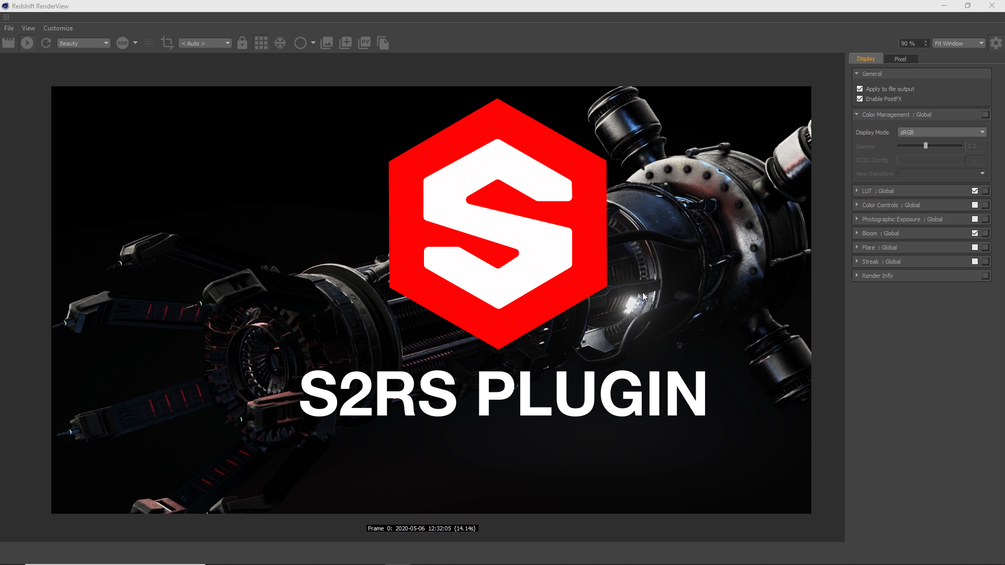Viewport: 1005px width, 565px height.
Task: Activate the crop region tool
Action: click(167, 43)
